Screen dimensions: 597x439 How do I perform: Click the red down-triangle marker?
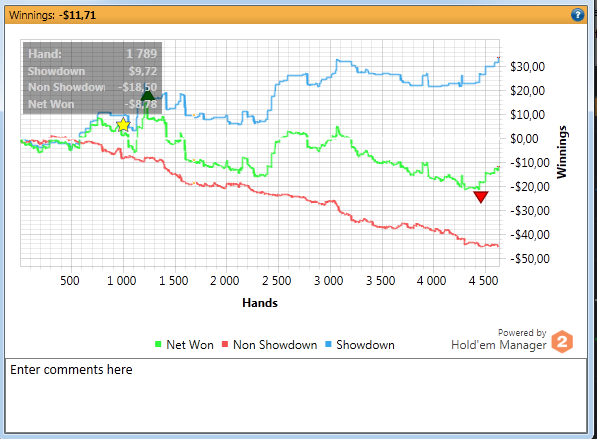click(x=481, y=197)
